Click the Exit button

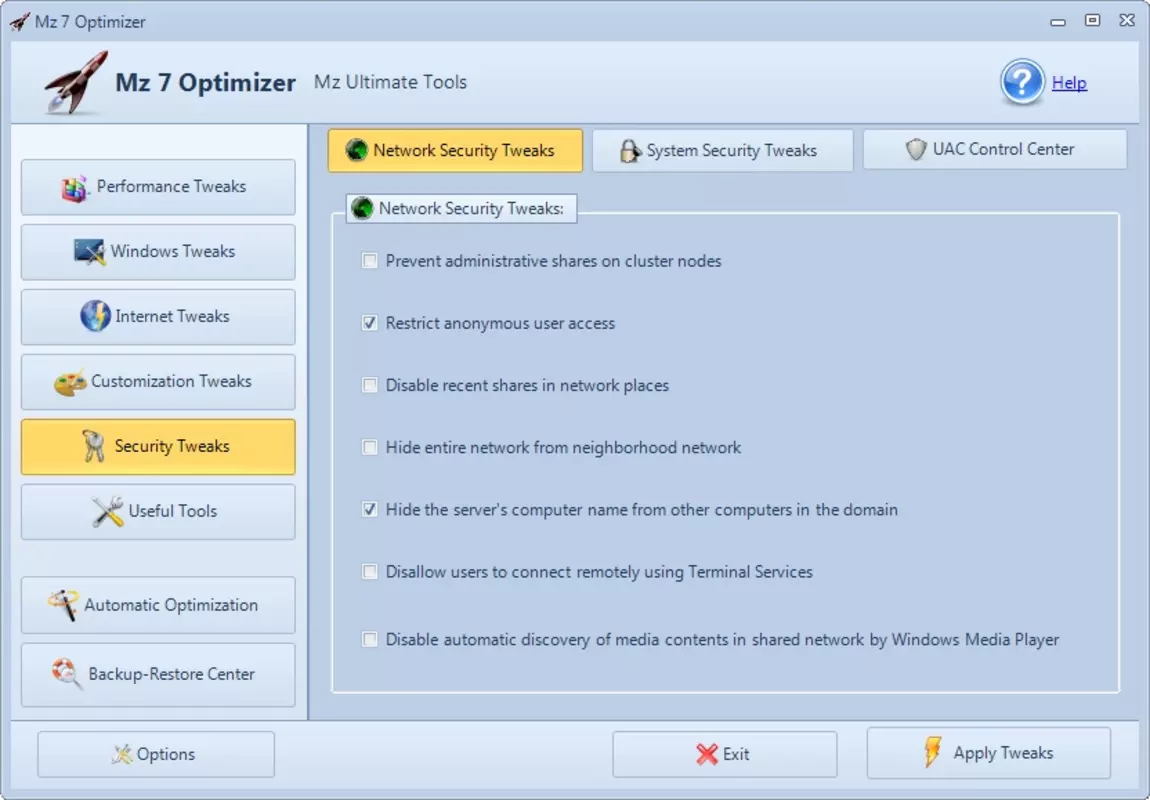pos(725,754)
